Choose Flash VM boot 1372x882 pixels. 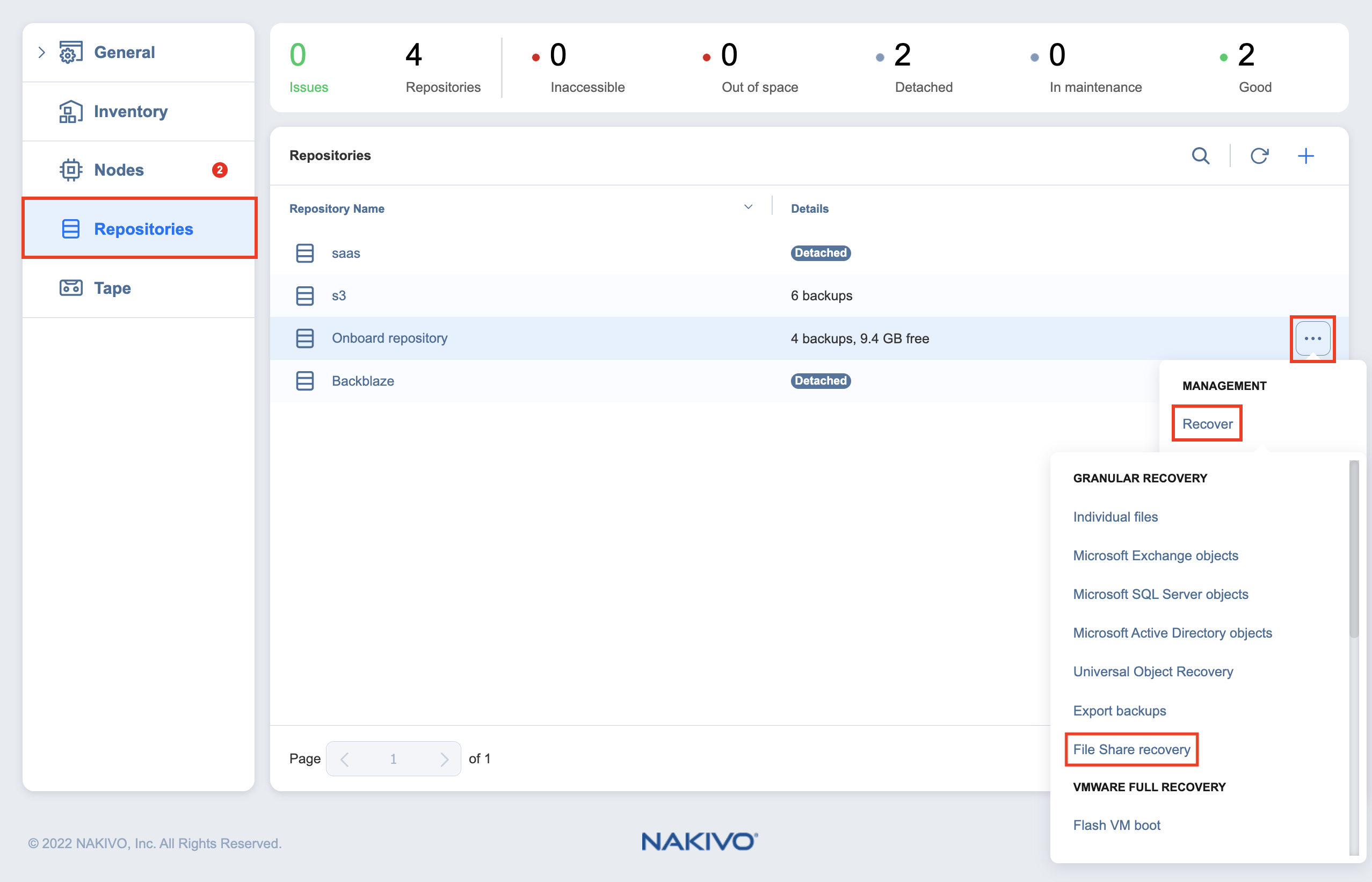pos(1116,825)
